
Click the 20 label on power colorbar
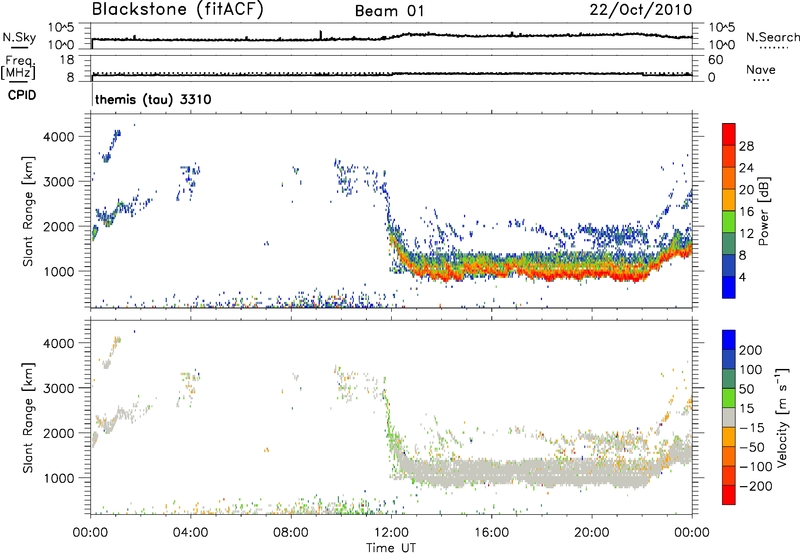tap(746, 190)
